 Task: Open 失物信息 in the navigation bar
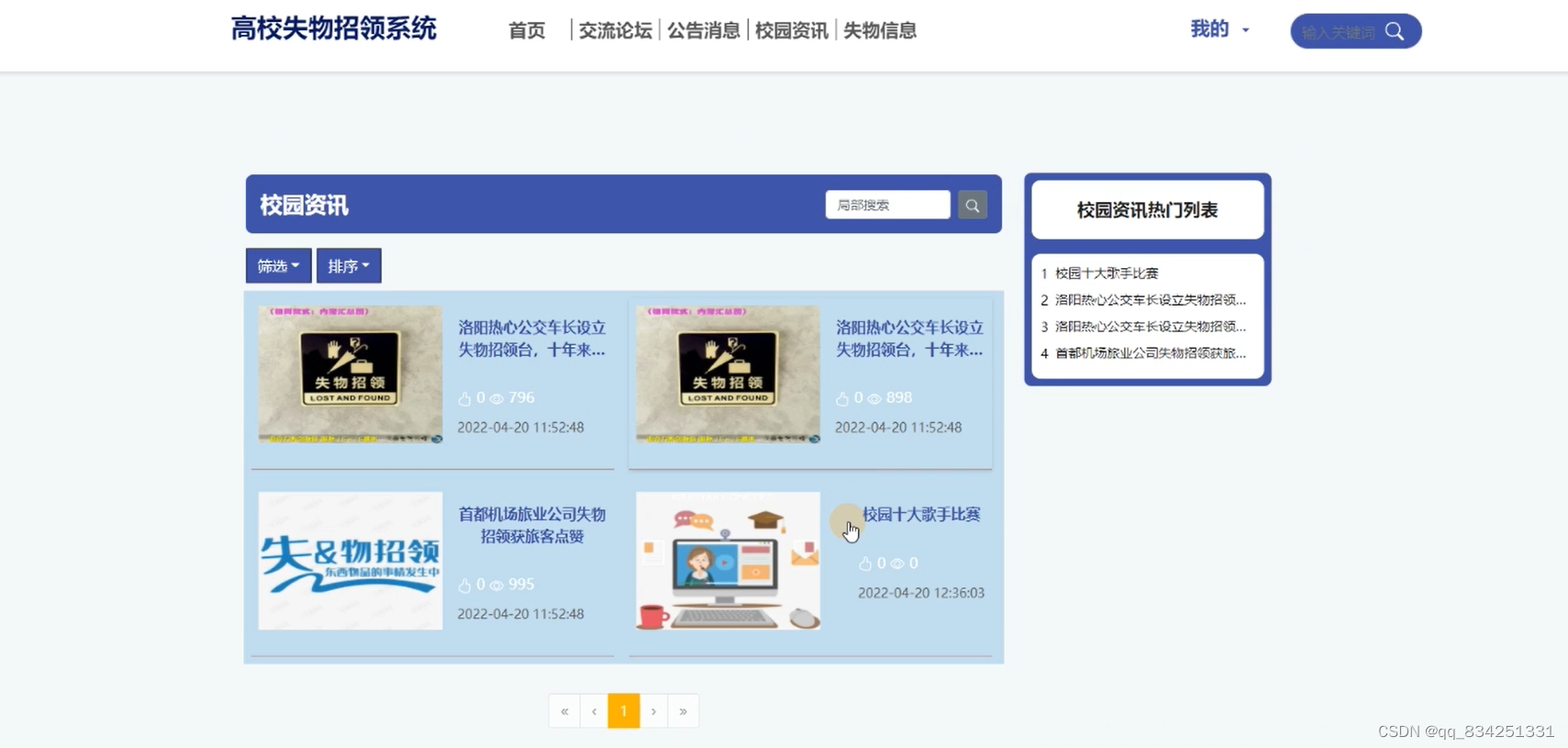pos(880,30)
